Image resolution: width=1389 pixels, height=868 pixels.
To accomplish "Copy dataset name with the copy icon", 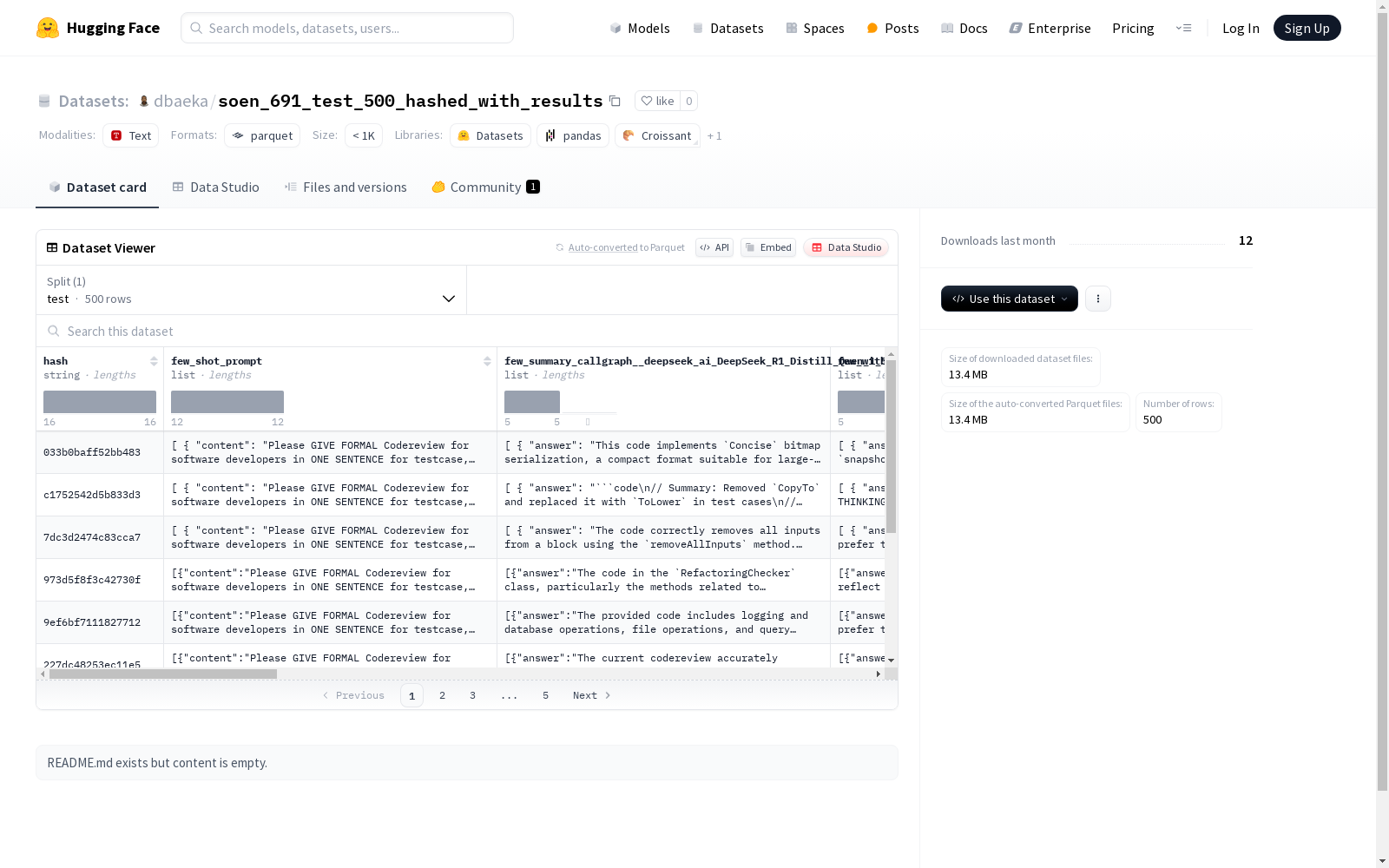I will [x=615, y=101].
